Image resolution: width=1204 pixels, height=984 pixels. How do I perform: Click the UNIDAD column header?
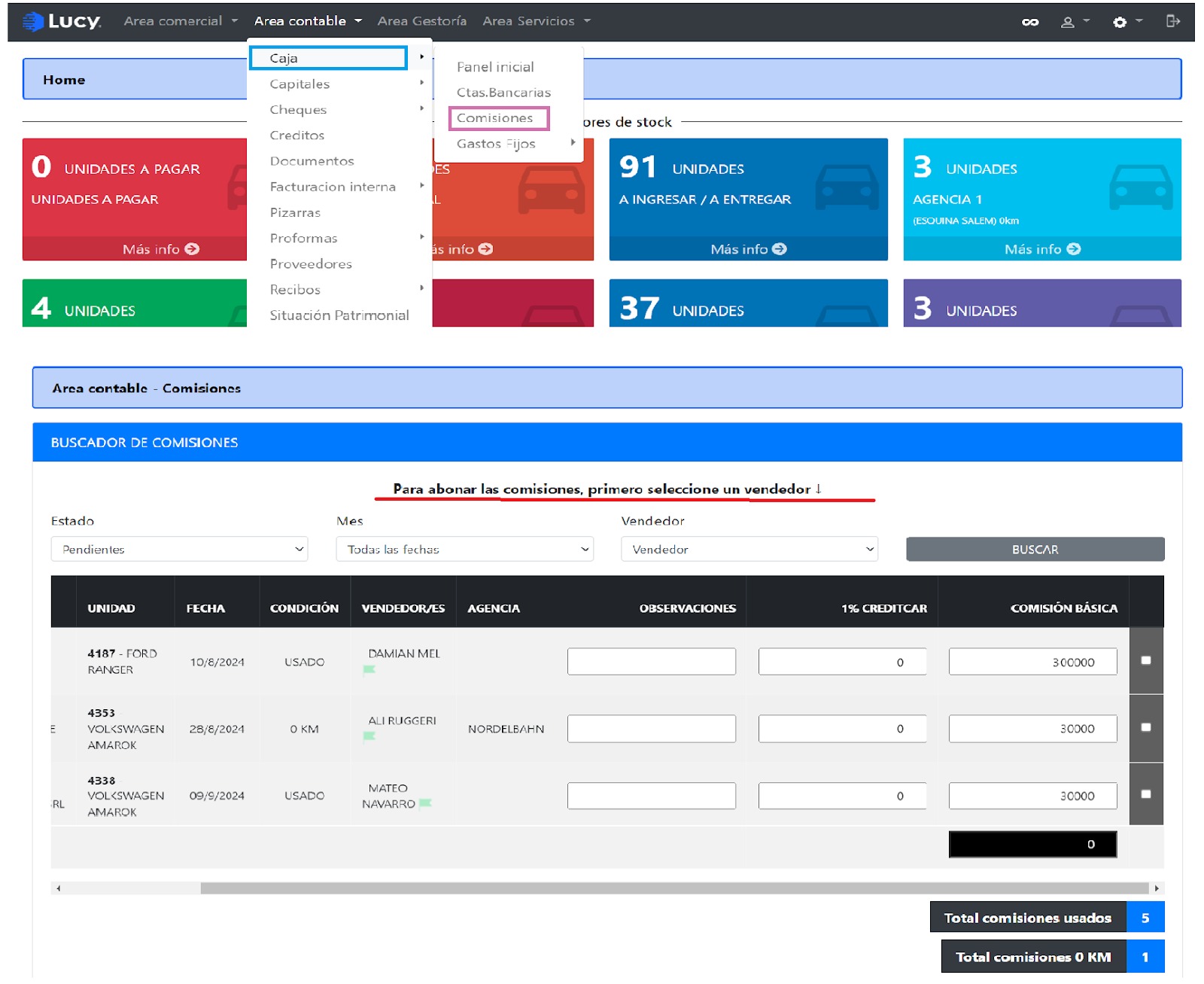pyautogui.click(x=111, y=608)
